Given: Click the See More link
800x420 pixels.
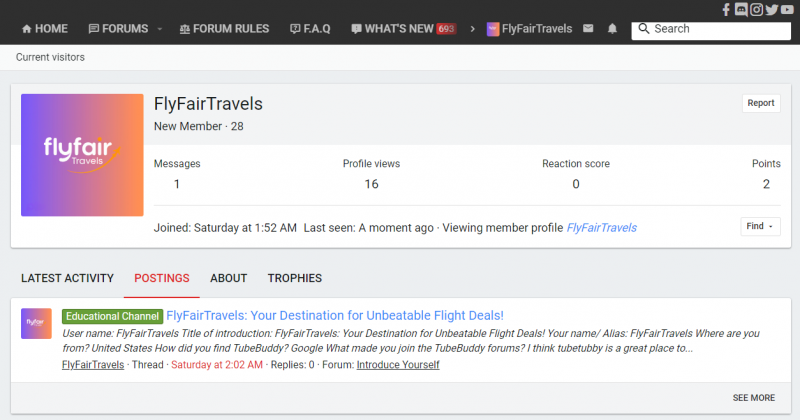Looking at the screenshot, I should [753, 397].
